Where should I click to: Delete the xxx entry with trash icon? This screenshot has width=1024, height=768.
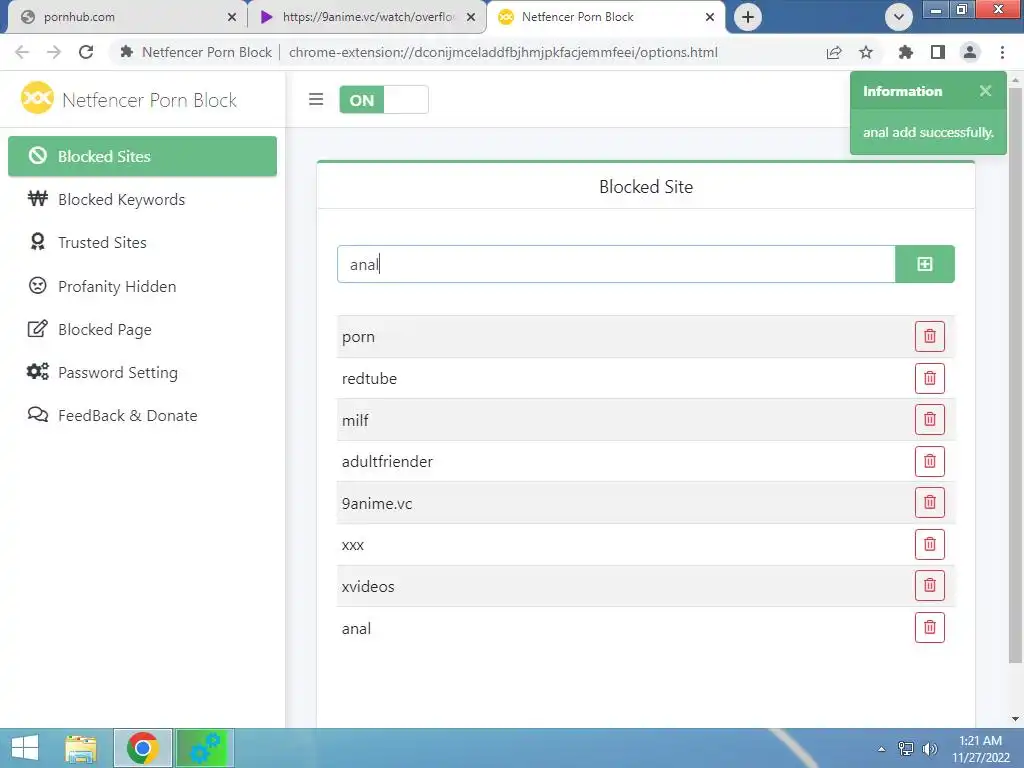pyautogui.click(x=929, y=544)
